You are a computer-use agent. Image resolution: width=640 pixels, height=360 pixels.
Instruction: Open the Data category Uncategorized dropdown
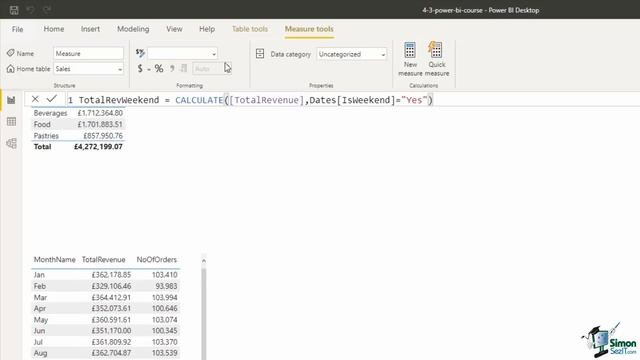(x=351, y=54)
